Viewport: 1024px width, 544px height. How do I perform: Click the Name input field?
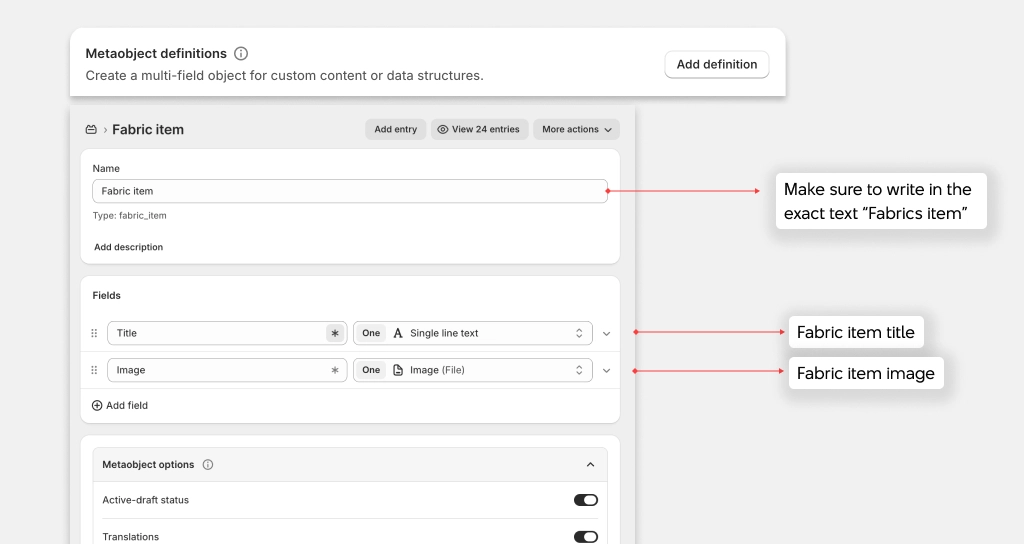(x=350, y=191)
